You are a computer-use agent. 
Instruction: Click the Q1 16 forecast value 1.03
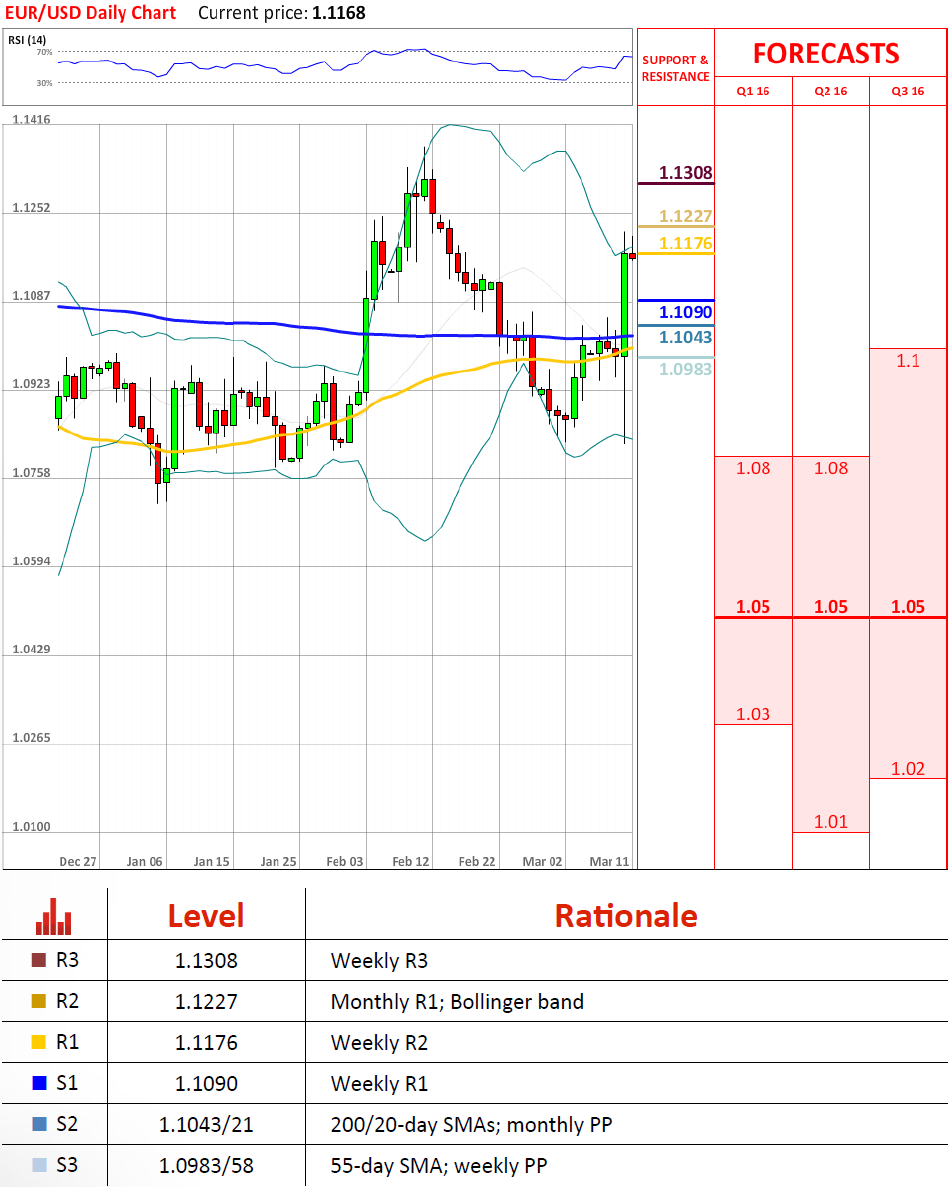point(753,714)
